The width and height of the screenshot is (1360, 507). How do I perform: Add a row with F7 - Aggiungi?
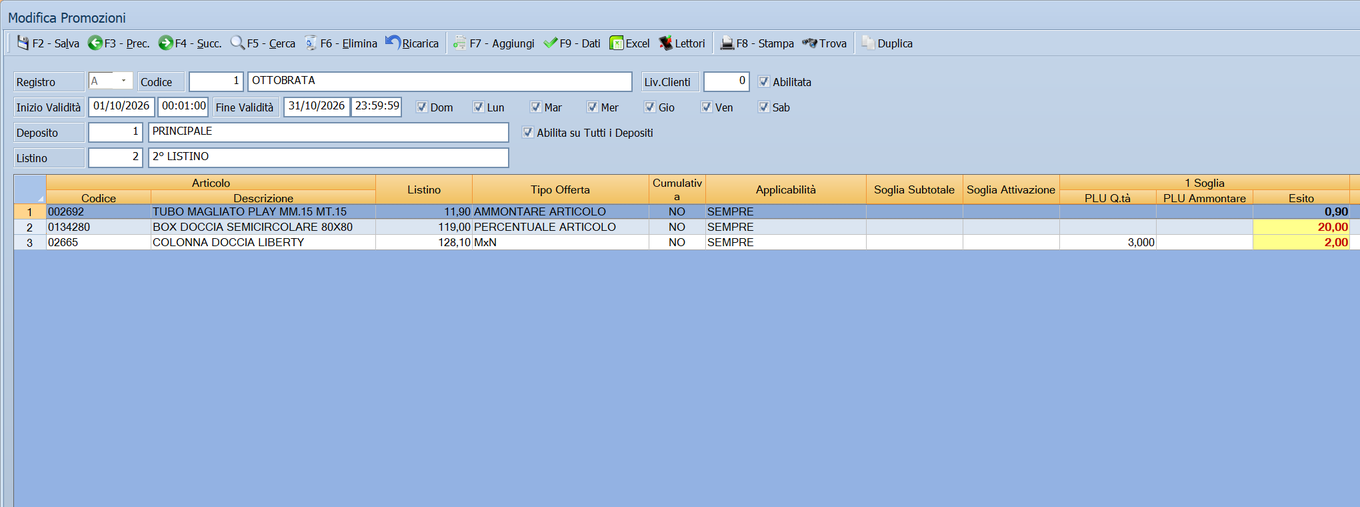pyautogui.click(x=493, y=43)
